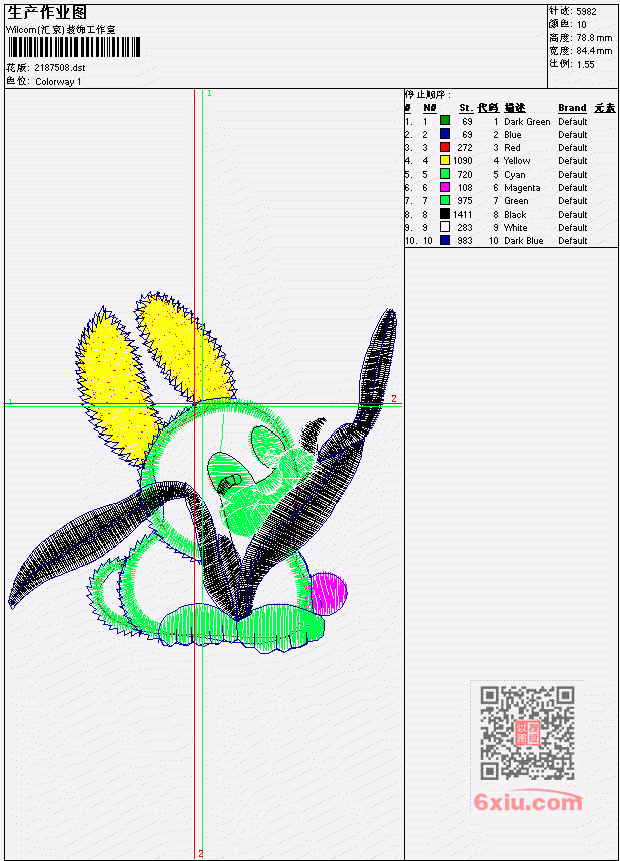Image resolution: width=620 pixels, height=861 pixels.
Task: Click "Default" brand in the Black row
Action: pos(573,215)
